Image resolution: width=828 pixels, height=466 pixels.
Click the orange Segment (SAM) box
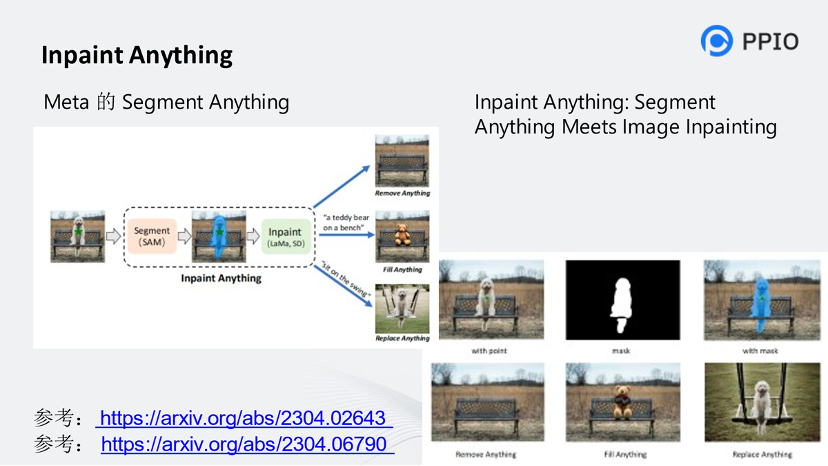(152, 237)
